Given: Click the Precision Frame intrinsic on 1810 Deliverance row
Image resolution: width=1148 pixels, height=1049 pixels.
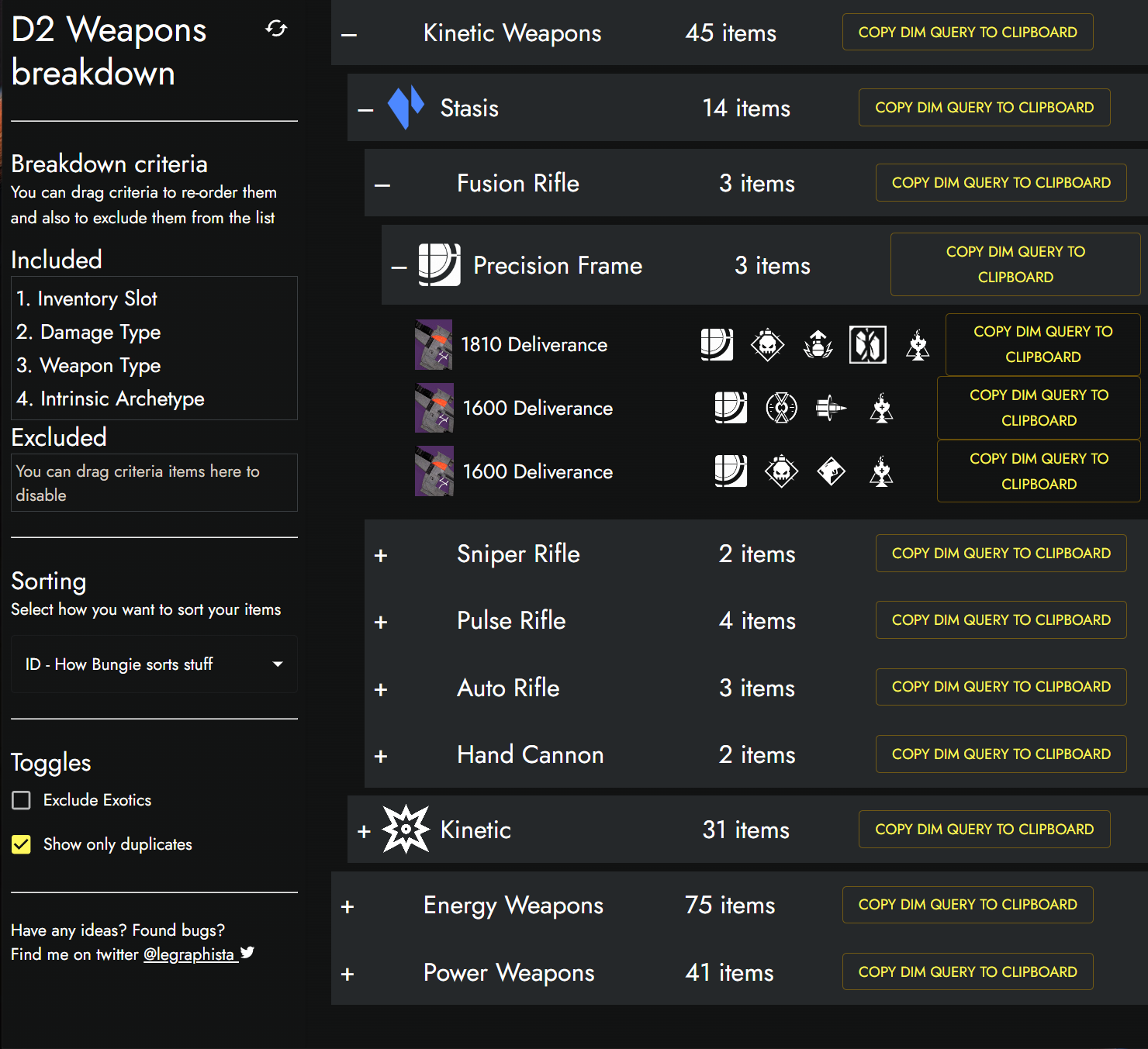Looking at the screenshot, I should tap(717, 344).
